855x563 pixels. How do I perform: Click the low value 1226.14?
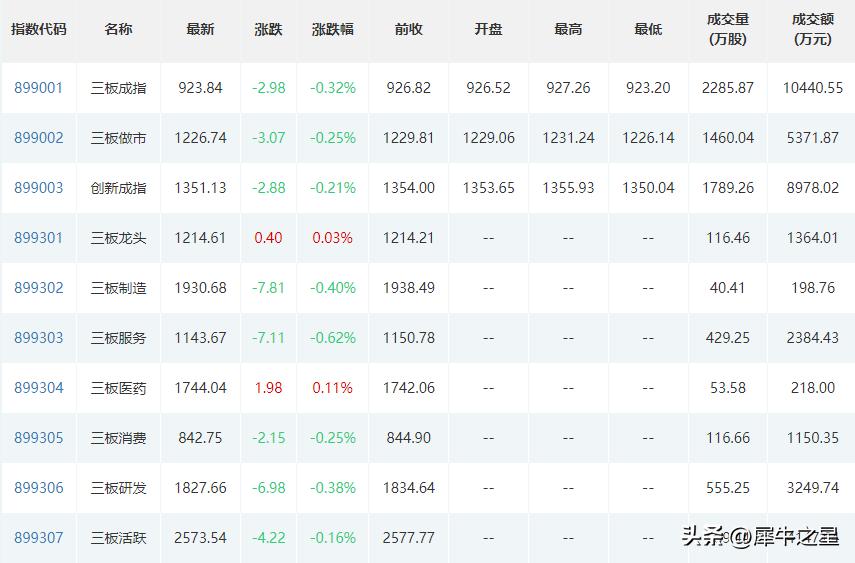648,137
